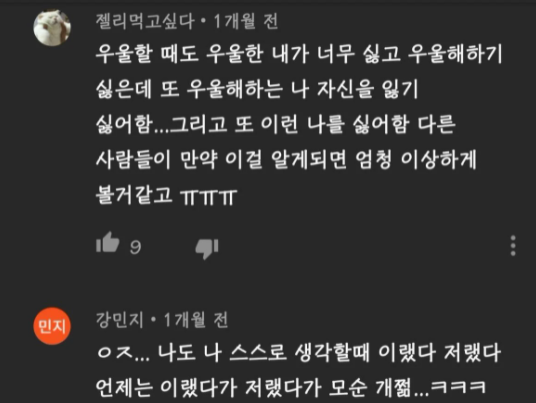Viewport: 536px width, 403px height.
Task: Click the 1개월 전 timestamp beside 젤리먹고싶다
Action: click(245, 21)
